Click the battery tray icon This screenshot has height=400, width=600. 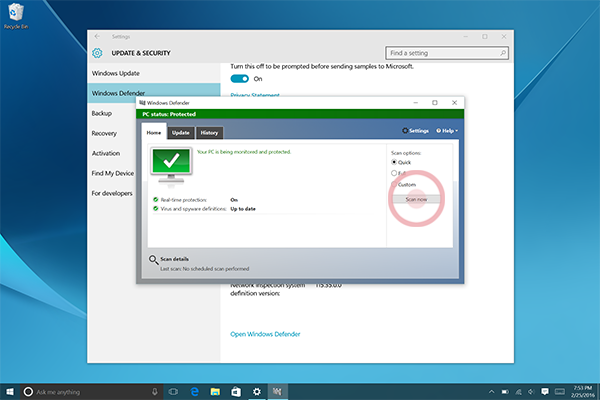(505, 392)
